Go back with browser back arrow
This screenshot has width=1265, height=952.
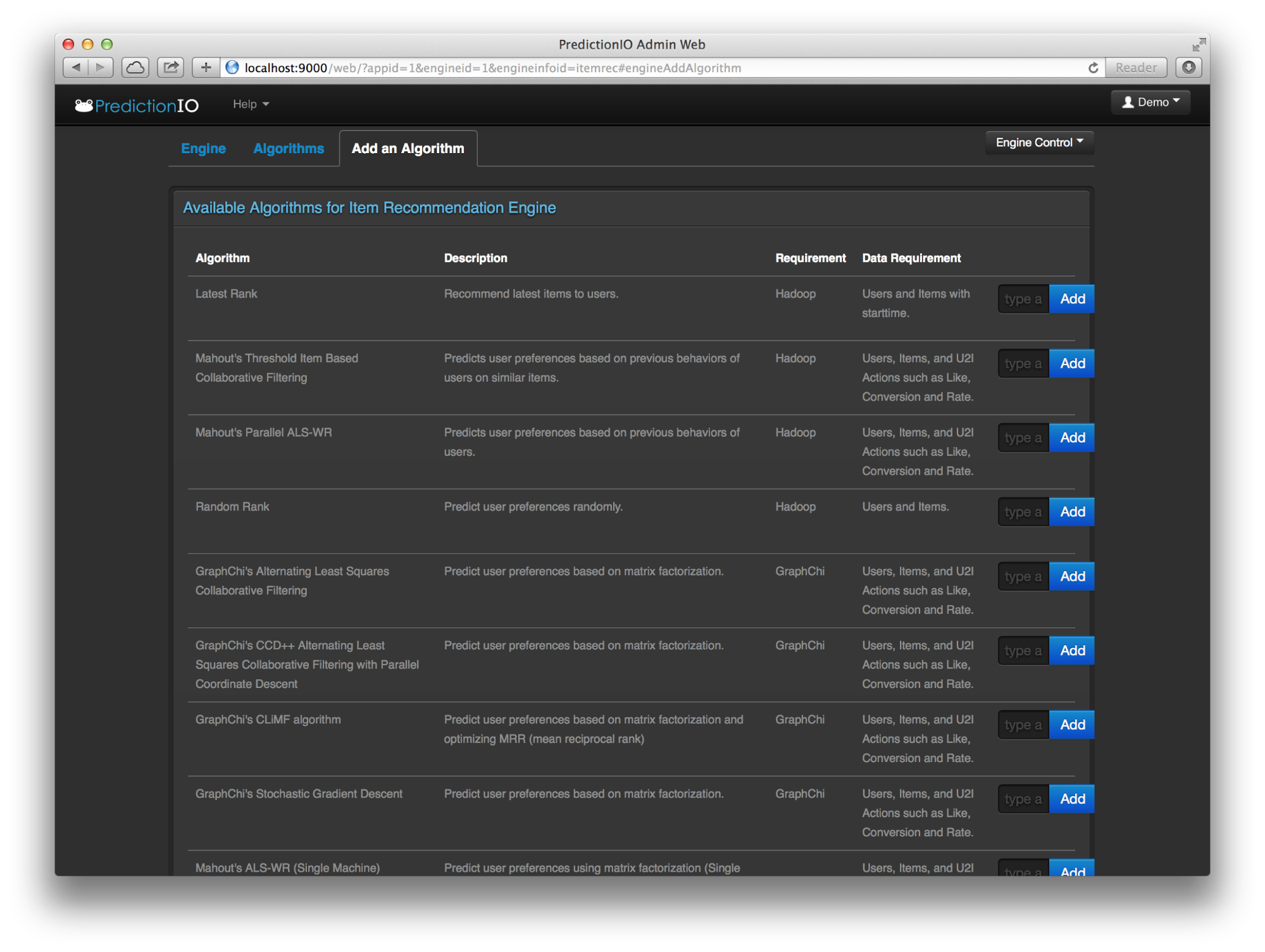click(76, 67)
